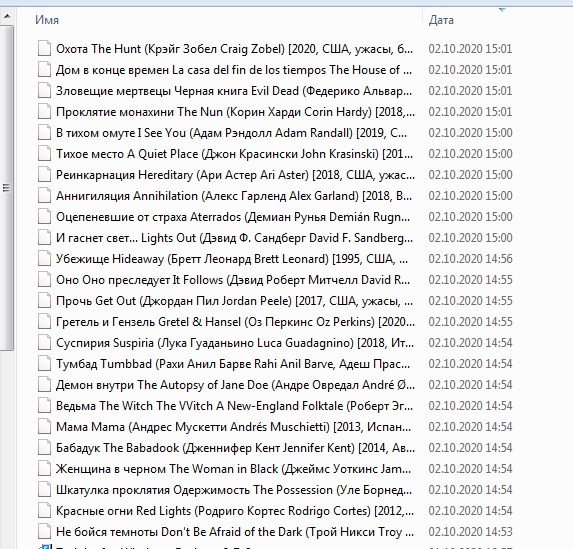Click date 02.10.2020 14:54 of Мама Mama row
The width and height of the screenshot is (573, 549).
coord(470,427)
